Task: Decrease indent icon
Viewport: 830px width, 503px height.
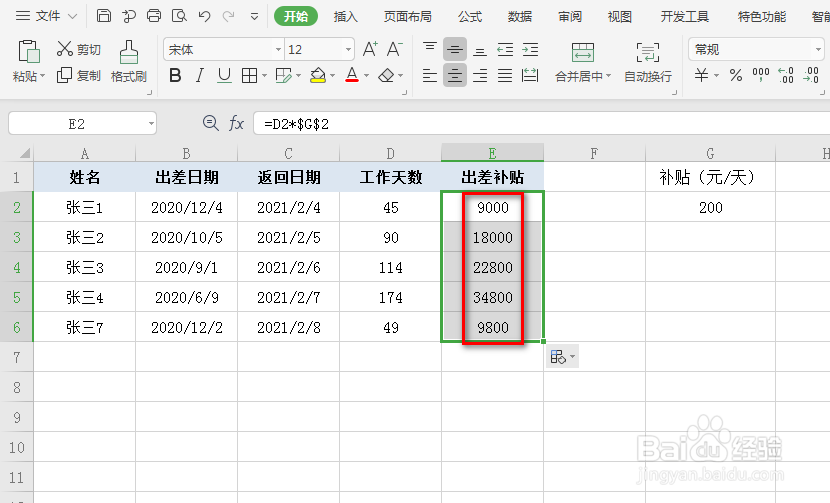Action: pyautogui.click(x=505, y=49)
